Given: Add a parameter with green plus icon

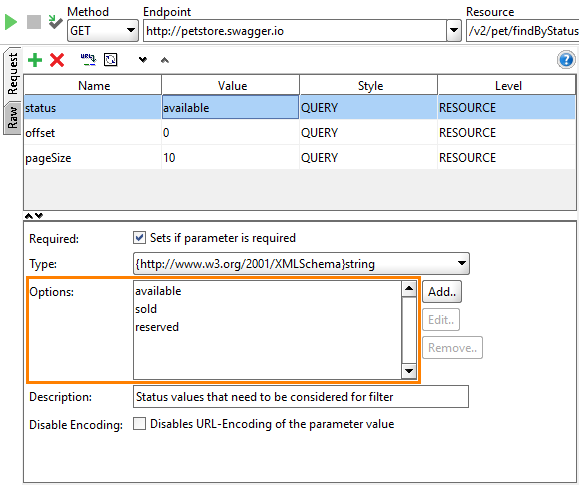Looking at the screenshot, I should (35, 60).
